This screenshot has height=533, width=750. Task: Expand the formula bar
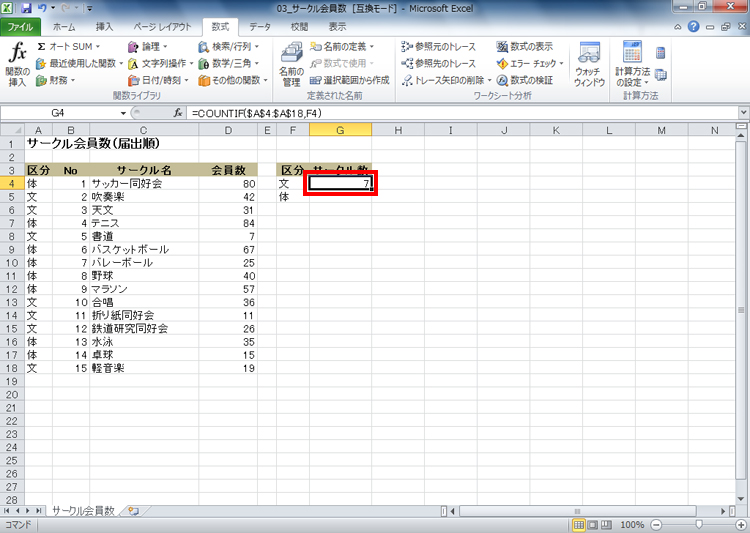[743, 113]
